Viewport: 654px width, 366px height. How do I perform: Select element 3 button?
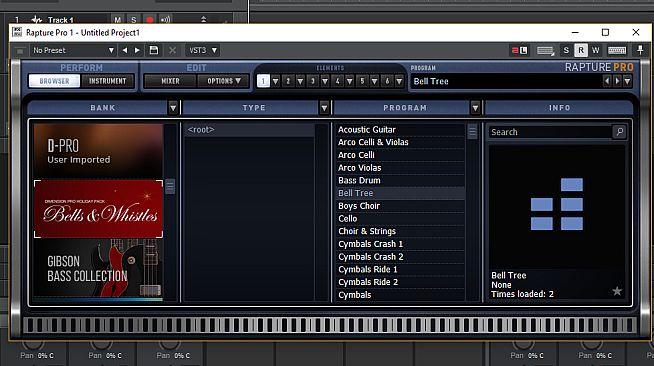click(313, 81)
